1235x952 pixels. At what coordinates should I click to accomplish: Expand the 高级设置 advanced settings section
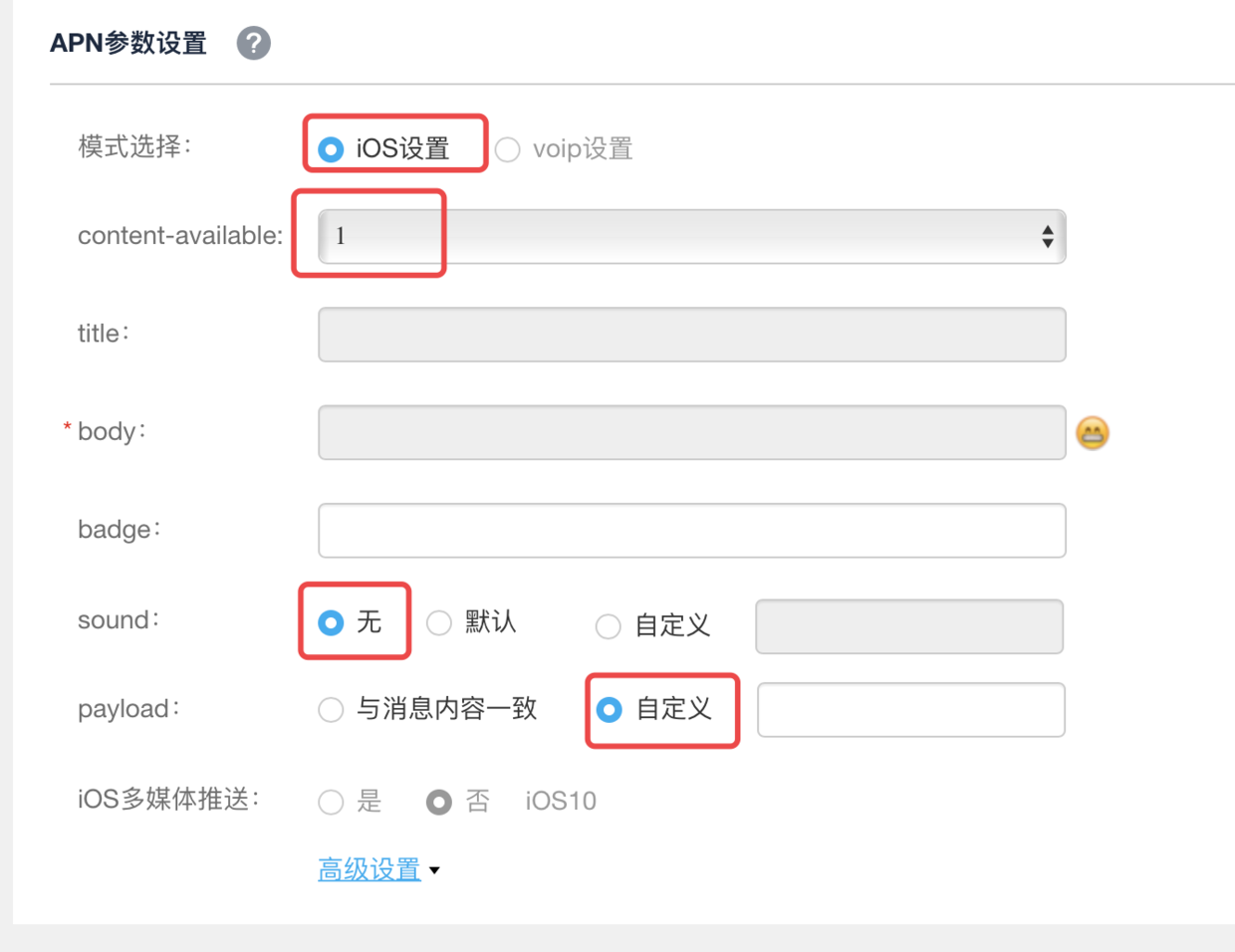pyautogui.click(x=369, y=867)
